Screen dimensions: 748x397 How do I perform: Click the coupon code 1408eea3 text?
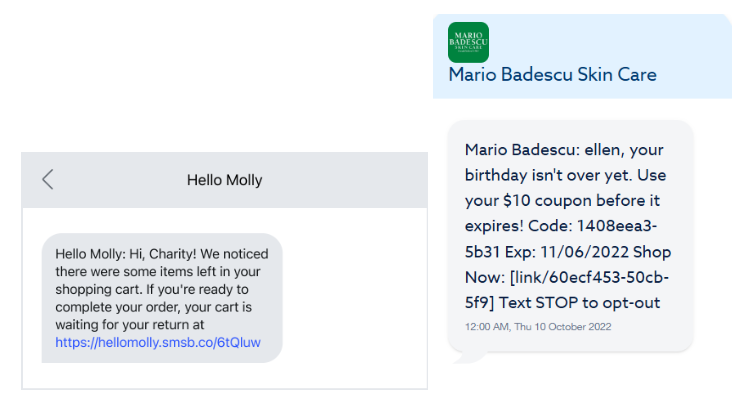click(617, 226)
